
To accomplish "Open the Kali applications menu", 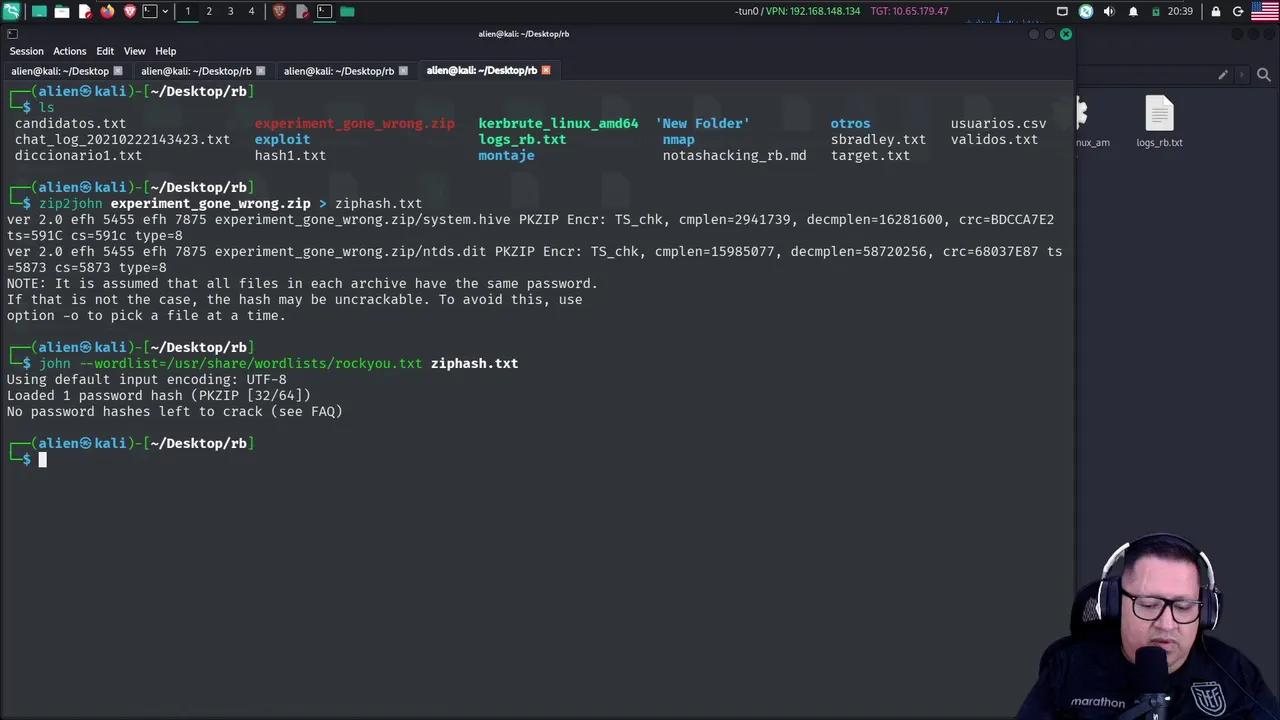I will [x=11, y=11].
